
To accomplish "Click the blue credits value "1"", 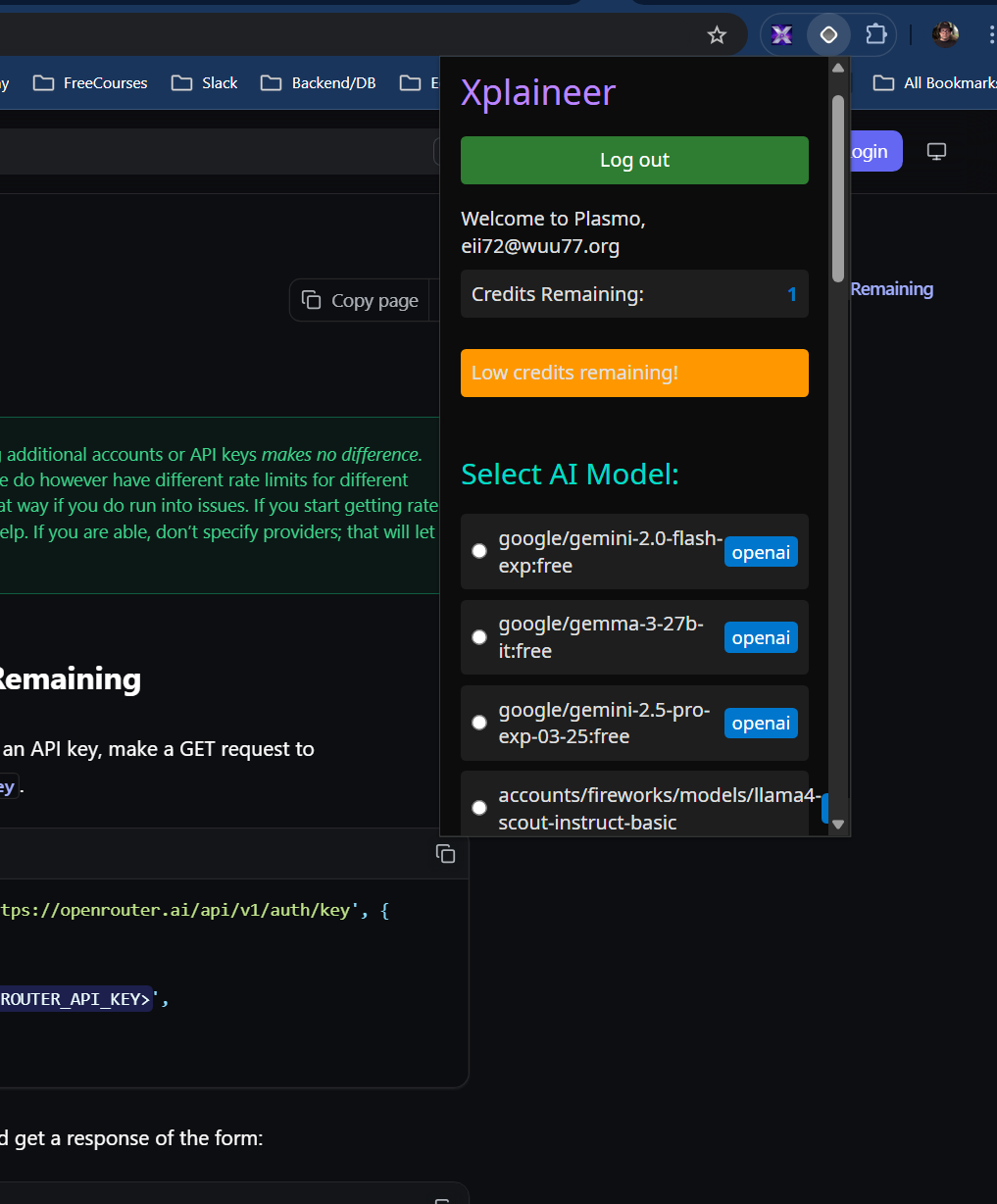I will pyautogui.click(x=792, y=294).
